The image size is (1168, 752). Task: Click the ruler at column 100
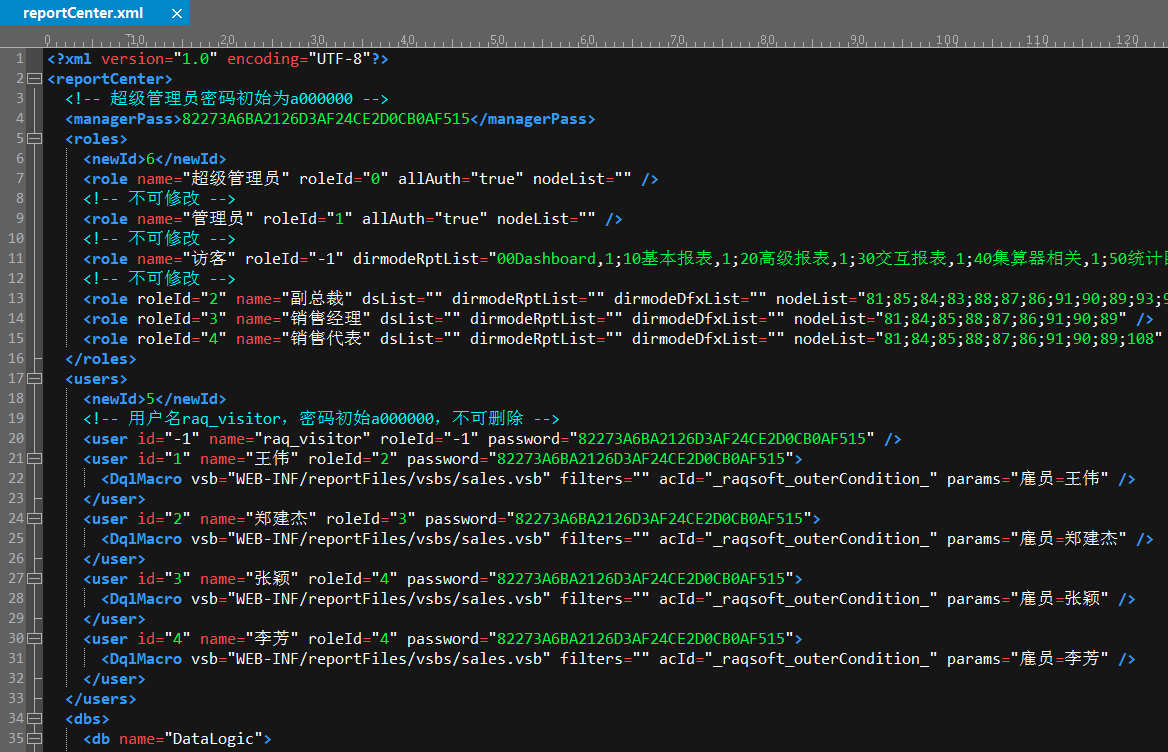946,40
